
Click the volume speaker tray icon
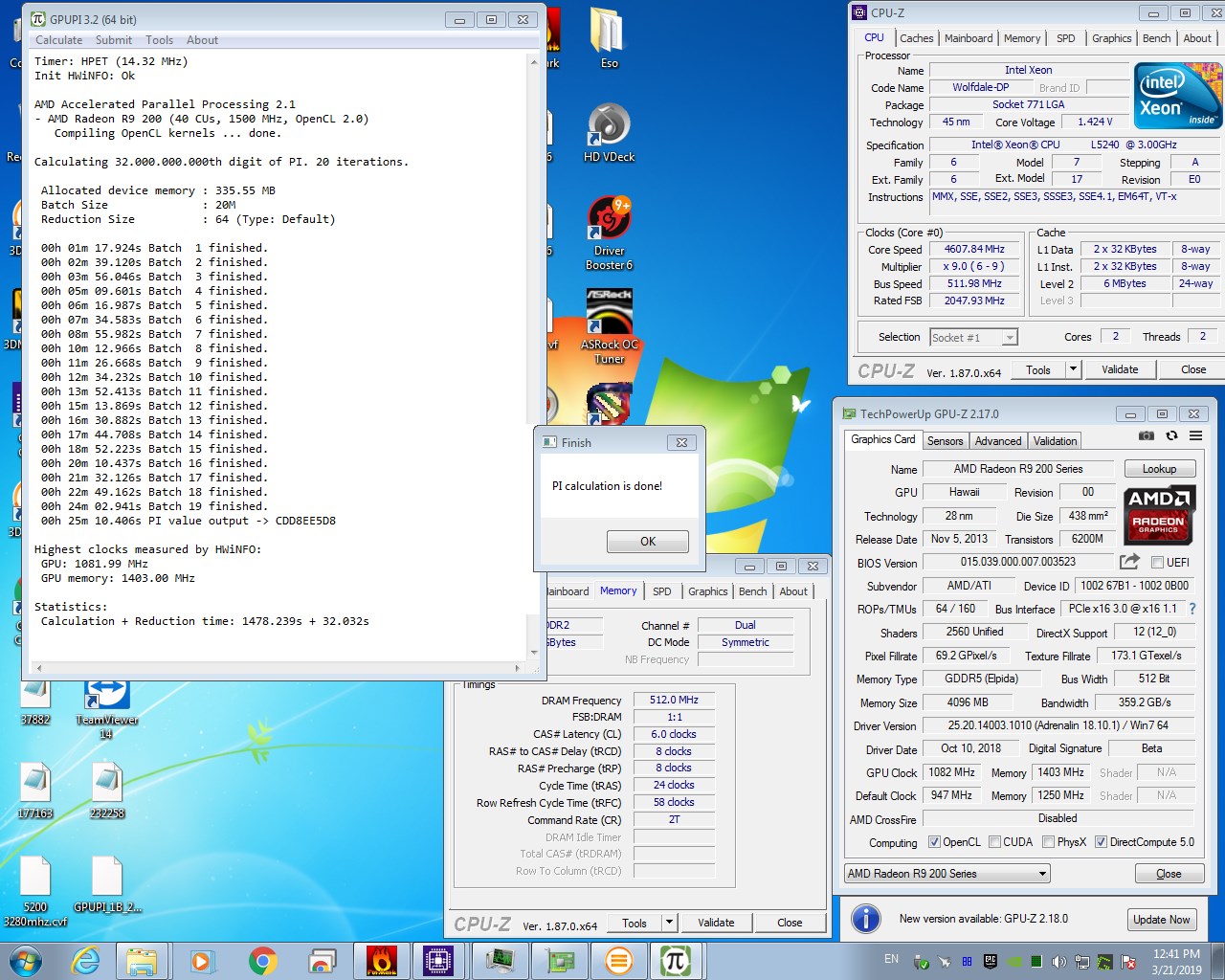click(x=1058, y=962)
